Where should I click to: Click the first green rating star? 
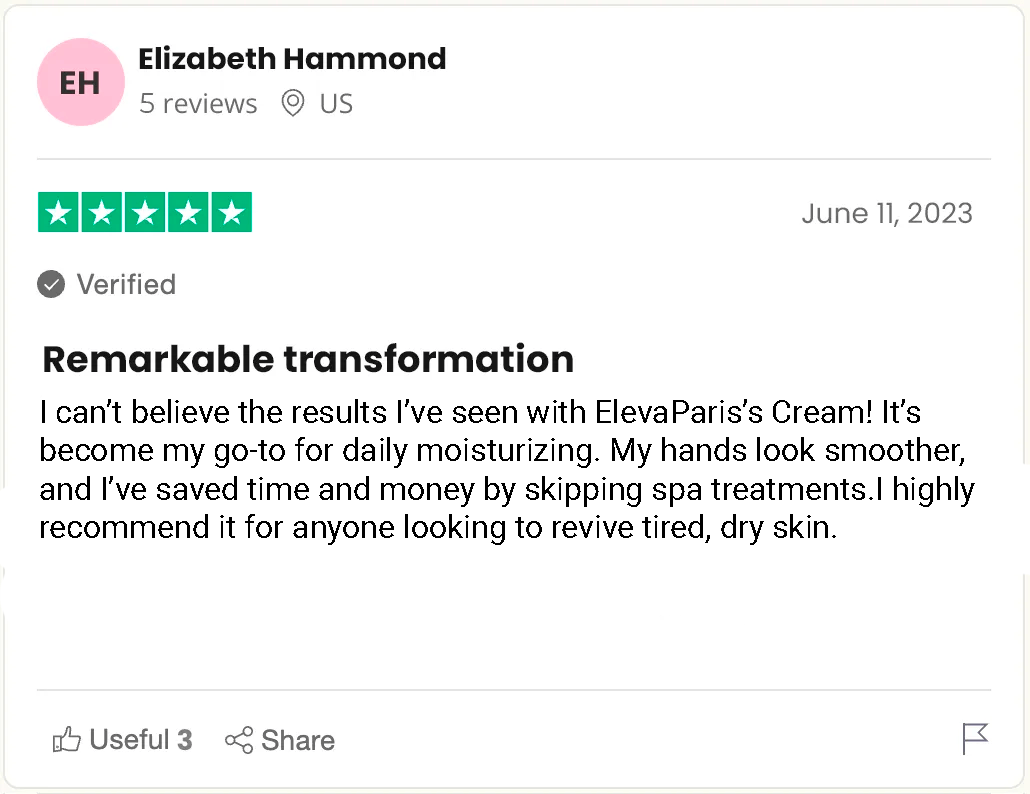[x=58, y=212]
